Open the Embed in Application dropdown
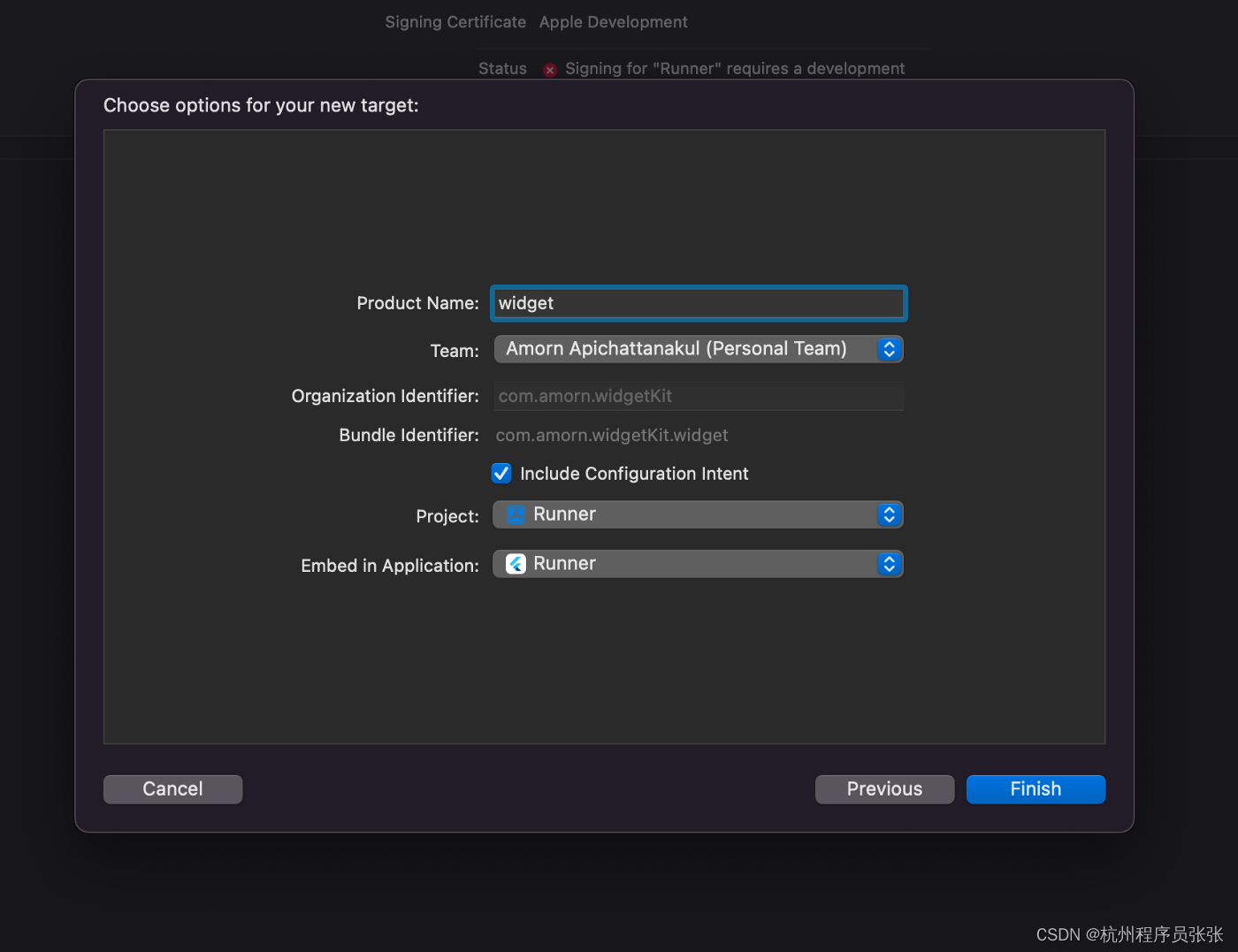This screenshot has width=1238, height=952. point(698,563)
